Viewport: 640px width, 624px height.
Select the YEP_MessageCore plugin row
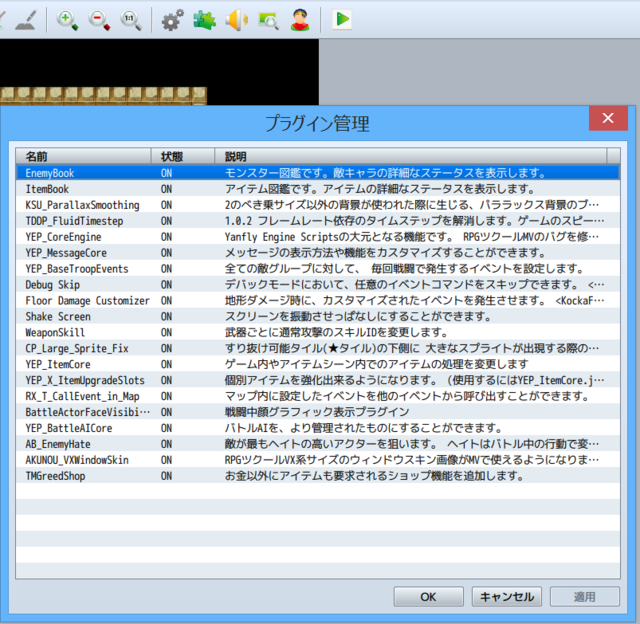(x=318, y=253)
